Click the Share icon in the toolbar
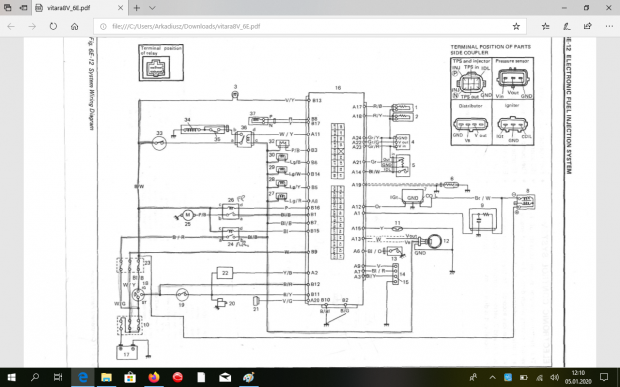Screen dimensions: 620x387 pyautogui.click(x=588, y=26)
